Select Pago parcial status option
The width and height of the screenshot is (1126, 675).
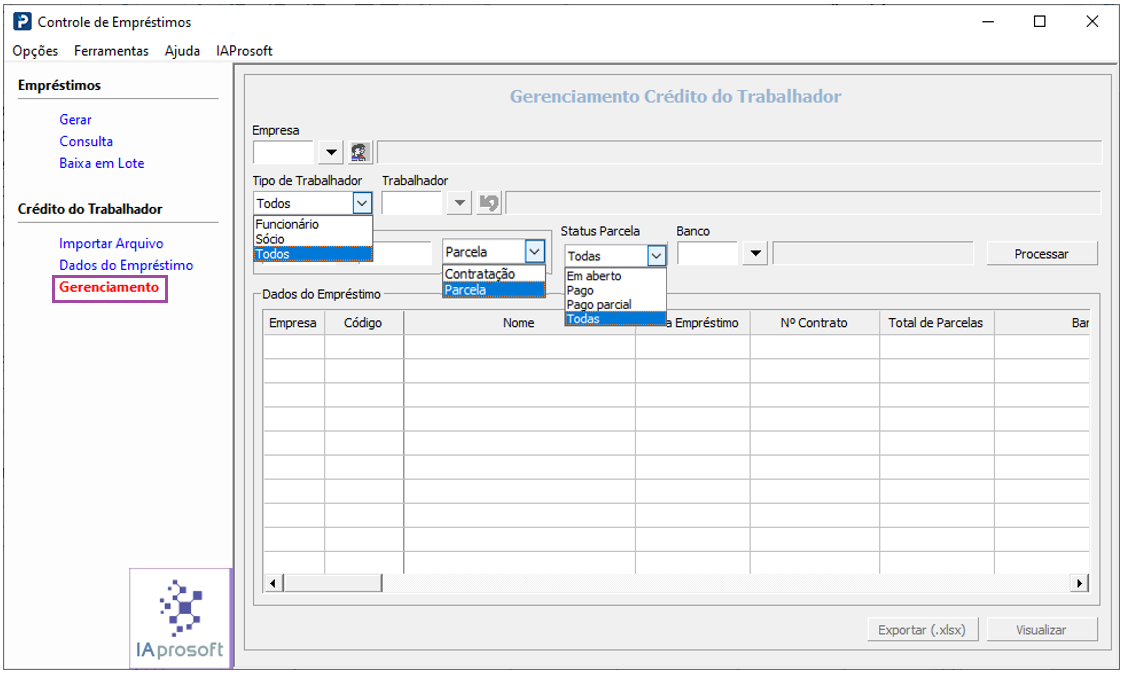tap(599, 305)
